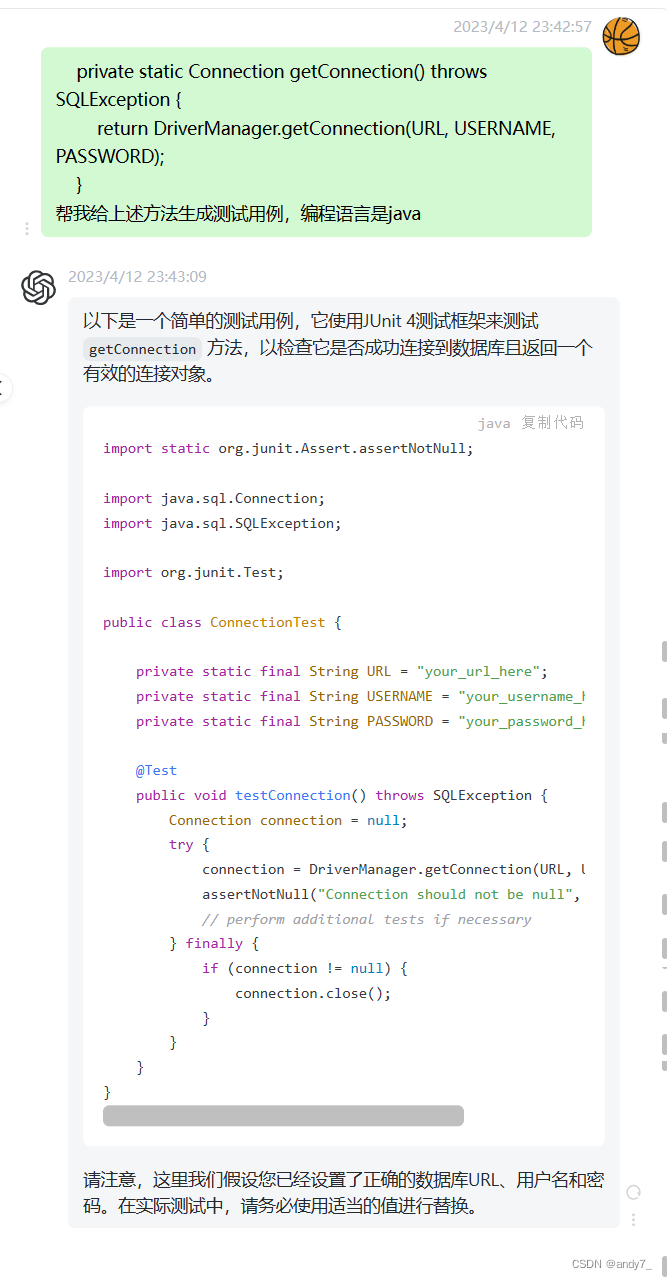
Task: Click the 'import java.sql.SQLException;' line
Action: (222, 523)
